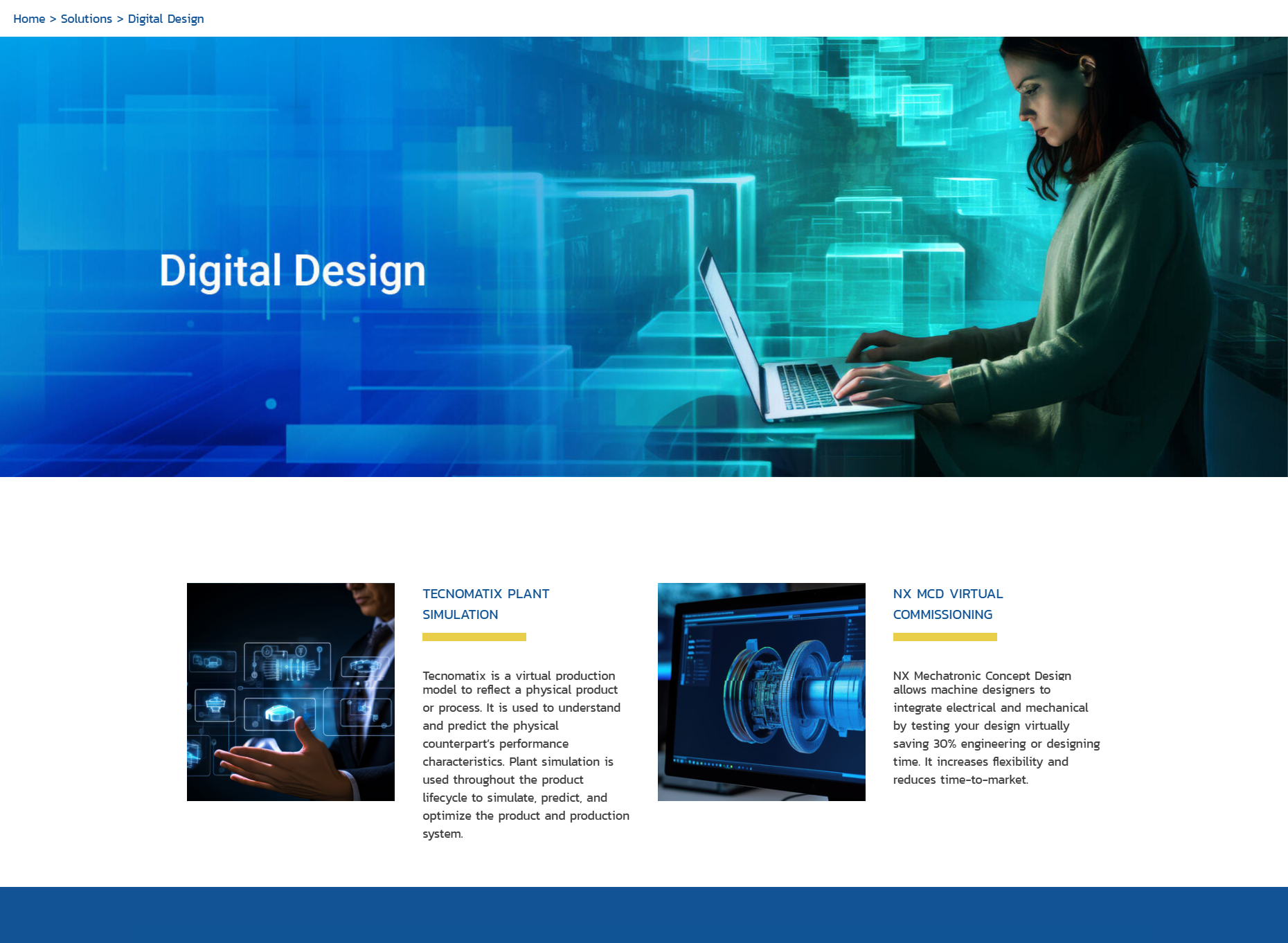
Task: Open Solutions breadcrumb link
Action: (86, 19)
